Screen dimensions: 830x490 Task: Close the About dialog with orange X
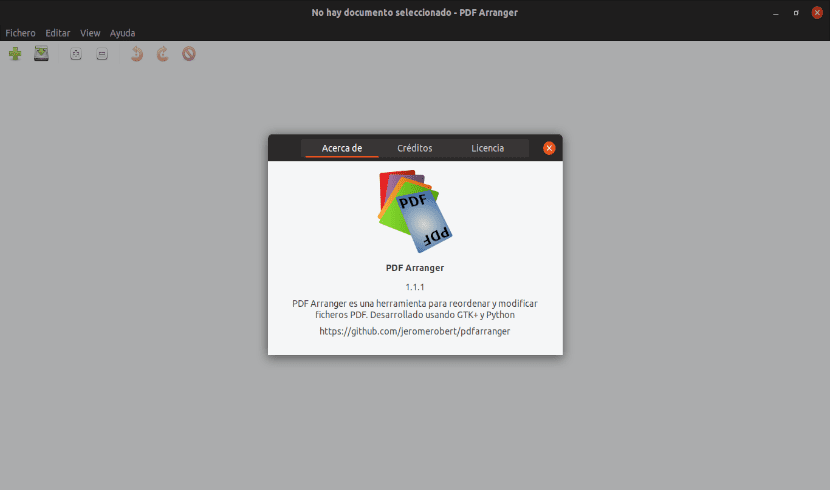(549, 148)
